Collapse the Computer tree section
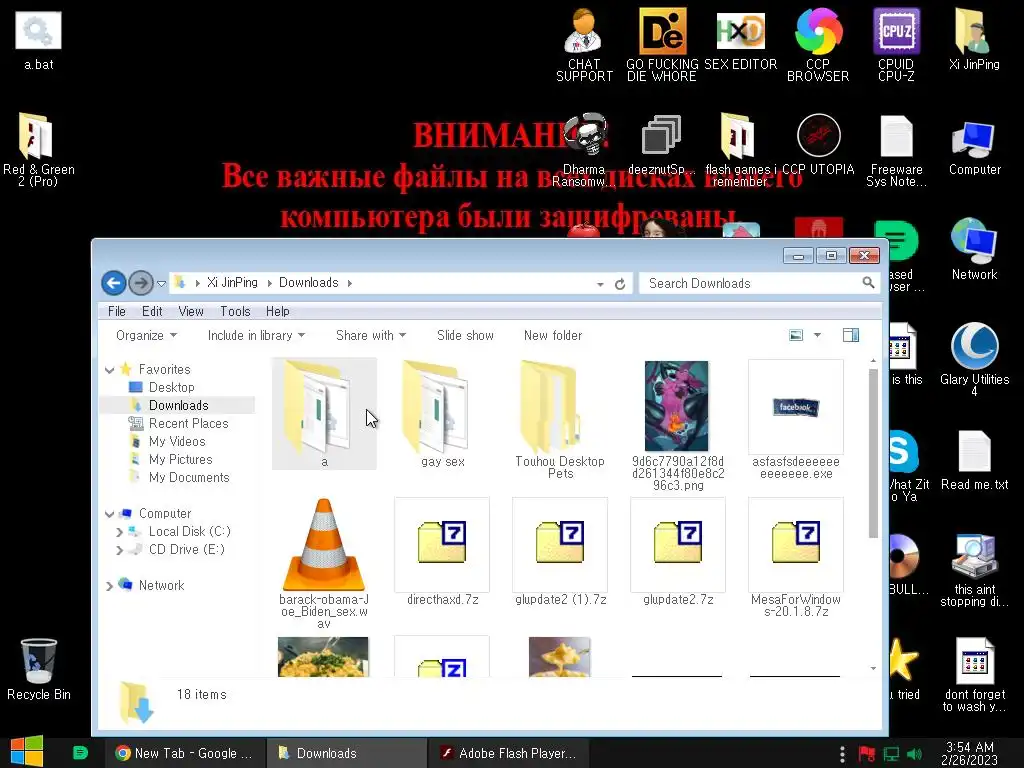 click(110, 514)
